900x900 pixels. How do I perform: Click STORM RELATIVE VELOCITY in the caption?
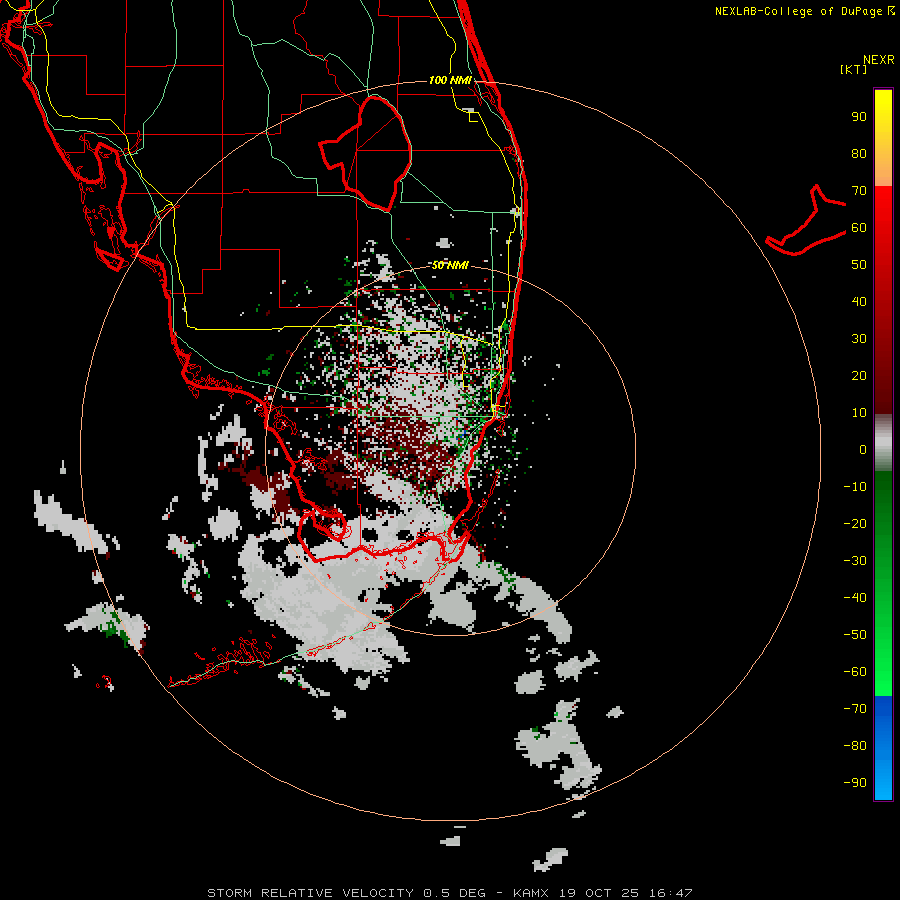tap(310, 893)
